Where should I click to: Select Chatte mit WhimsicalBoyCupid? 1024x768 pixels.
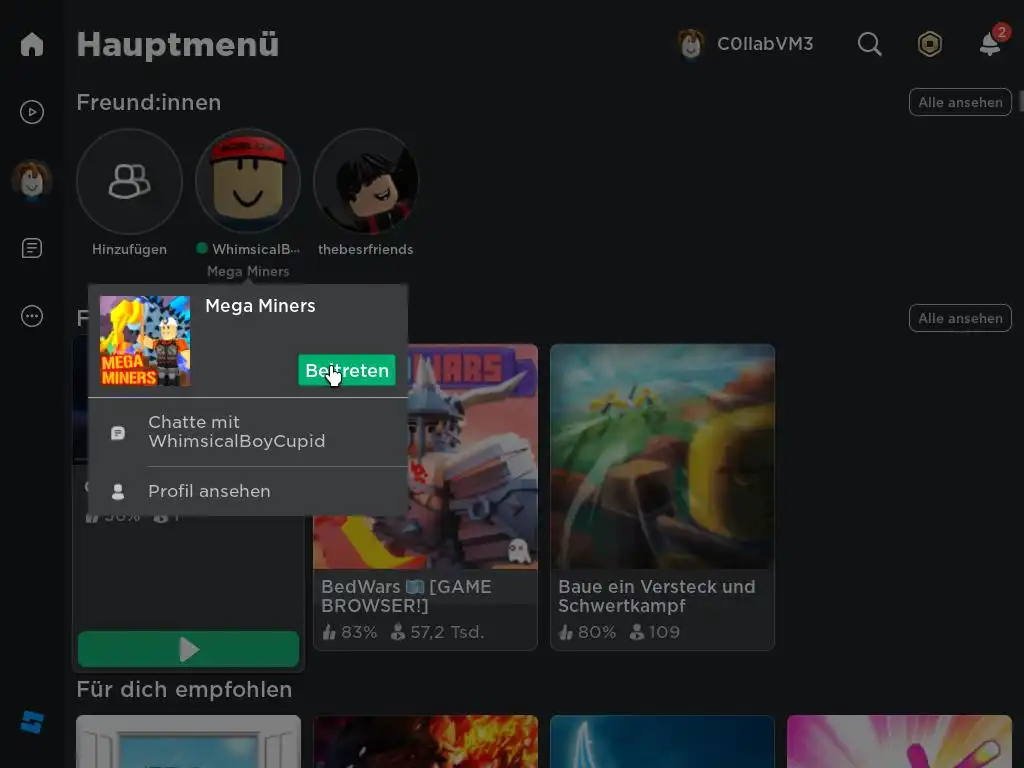[x=248, y=432]
